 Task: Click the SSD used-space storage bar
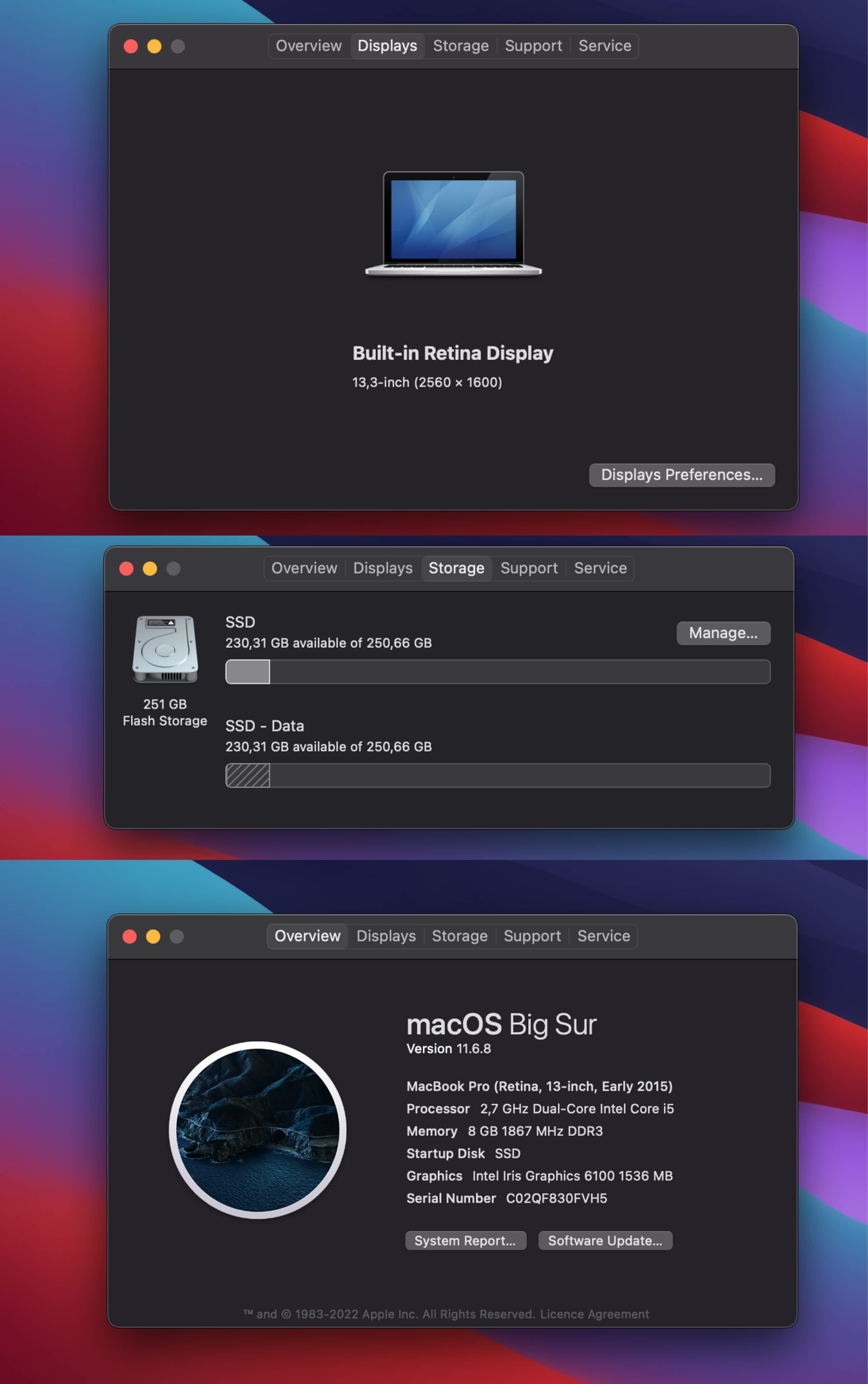(248, 672)
